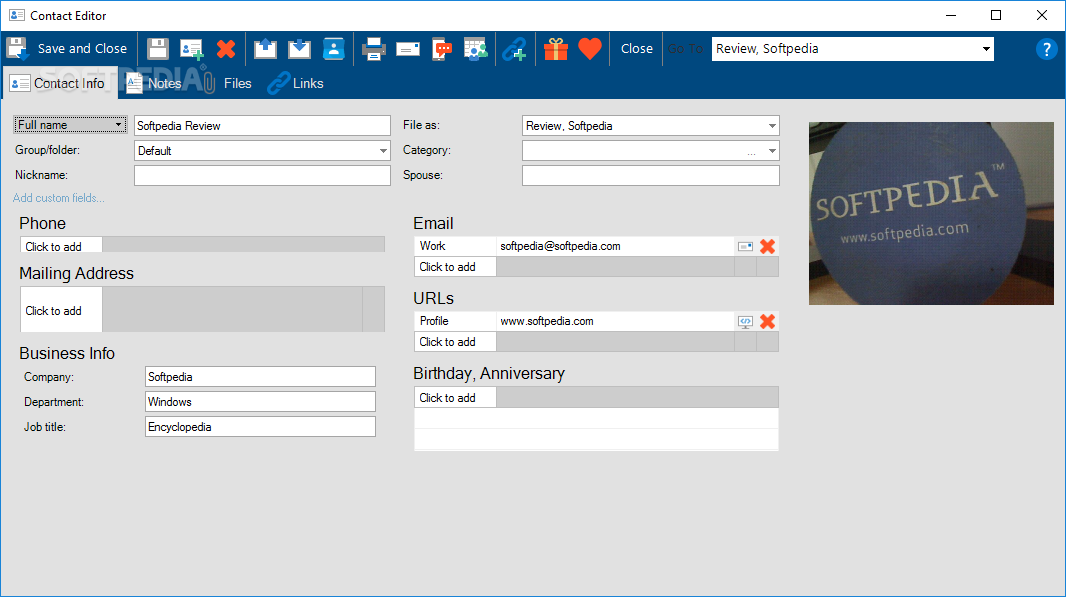Open the Links tab
Screen dimensions: 1066x597
pos(296,83)
